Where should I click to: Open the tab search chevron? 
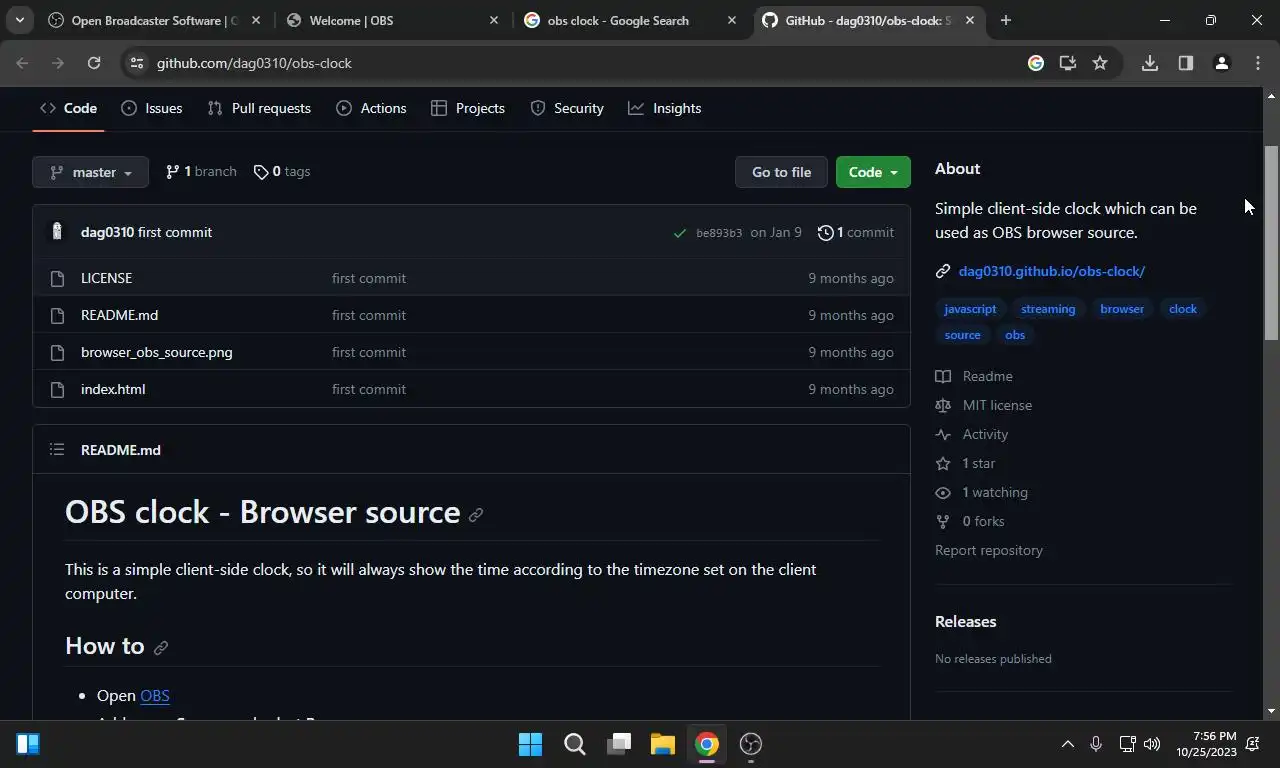(x=19, y=20)
